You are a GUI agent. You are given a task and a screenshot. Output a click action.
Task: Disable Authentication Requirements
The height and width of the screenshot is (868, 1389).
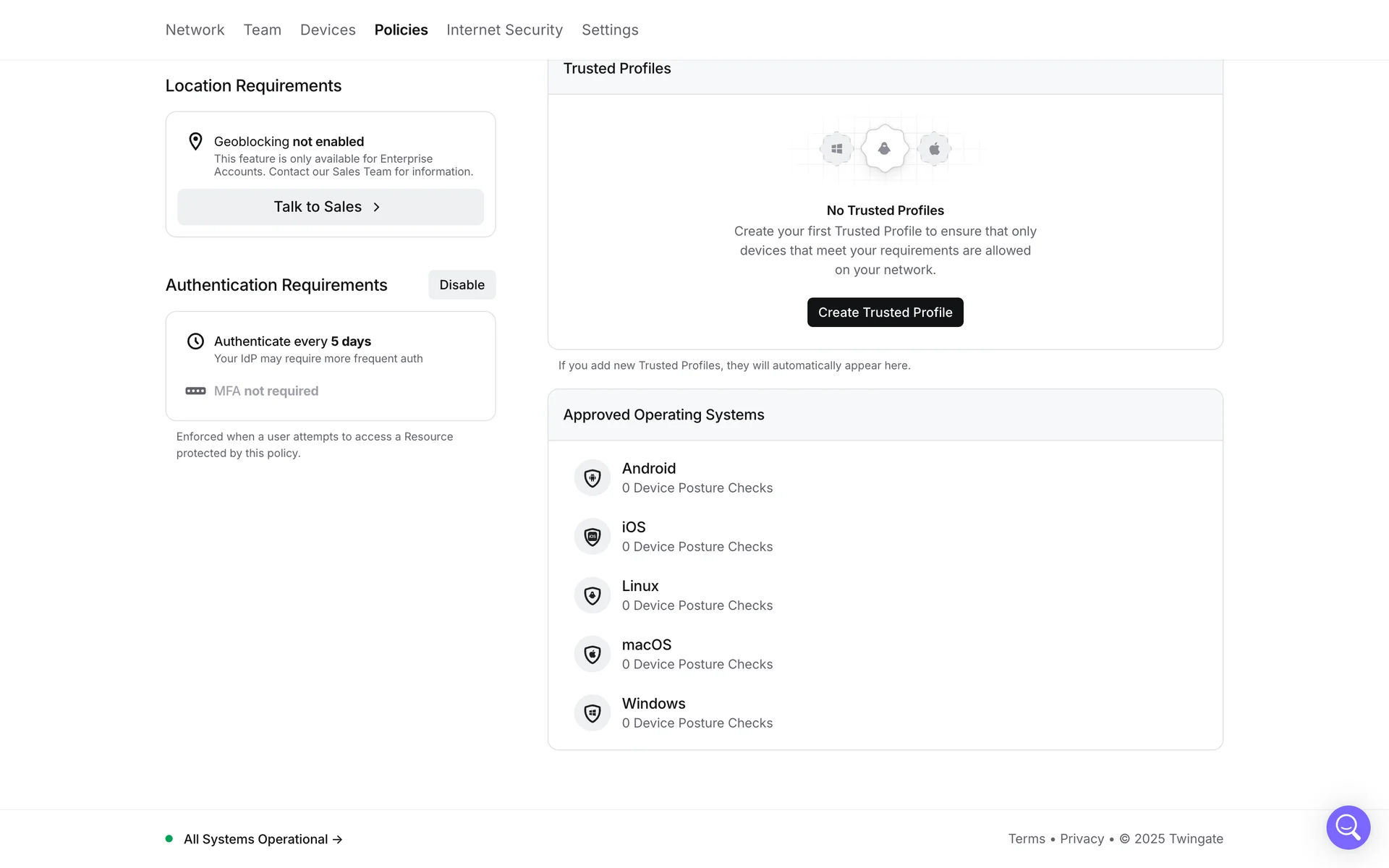(x=462, y=285)
